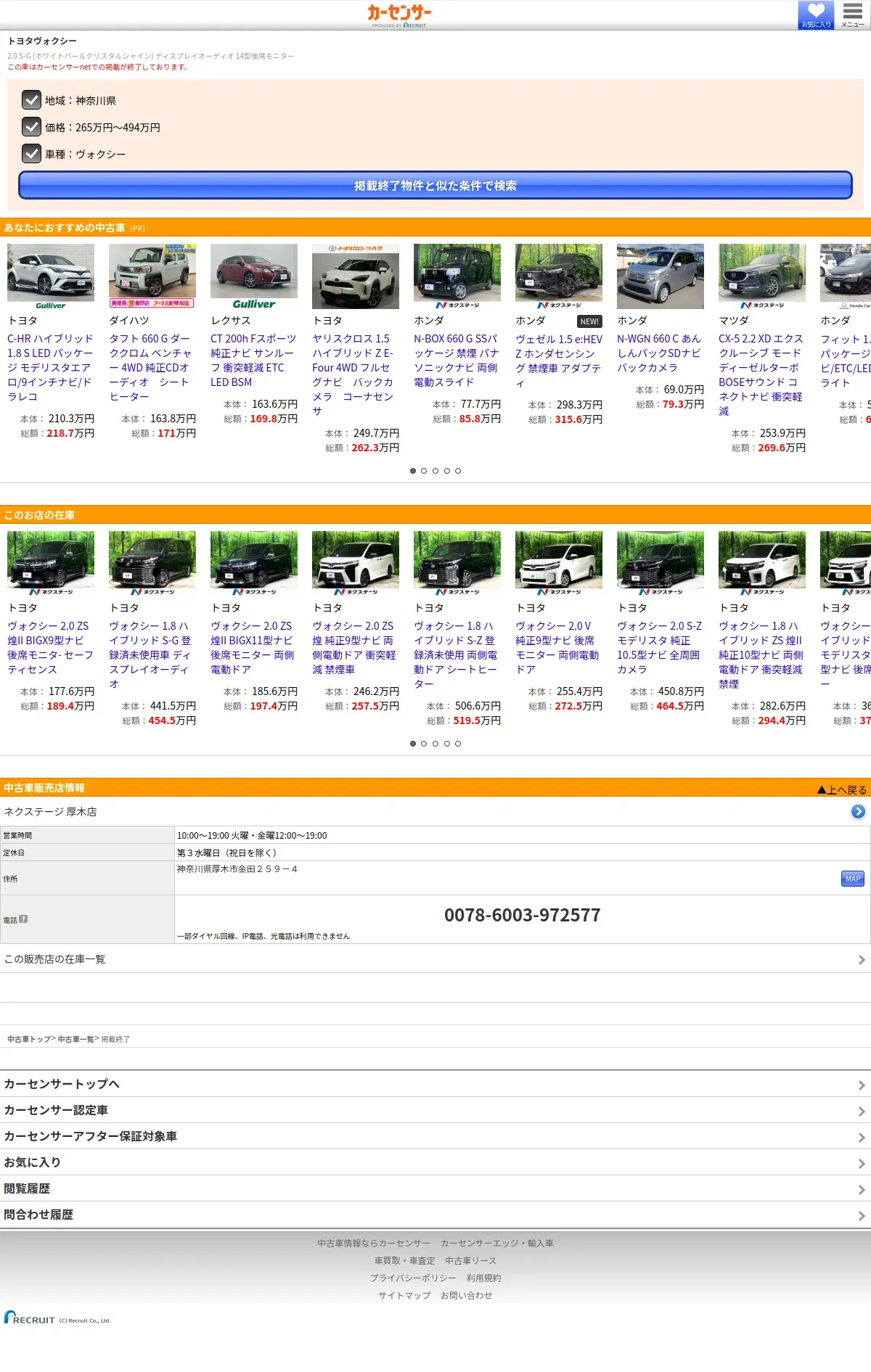Open ヤリスクロス 1.5 ハイブリッド listing link
871x1372 pixels.
[x=353, y=375]
